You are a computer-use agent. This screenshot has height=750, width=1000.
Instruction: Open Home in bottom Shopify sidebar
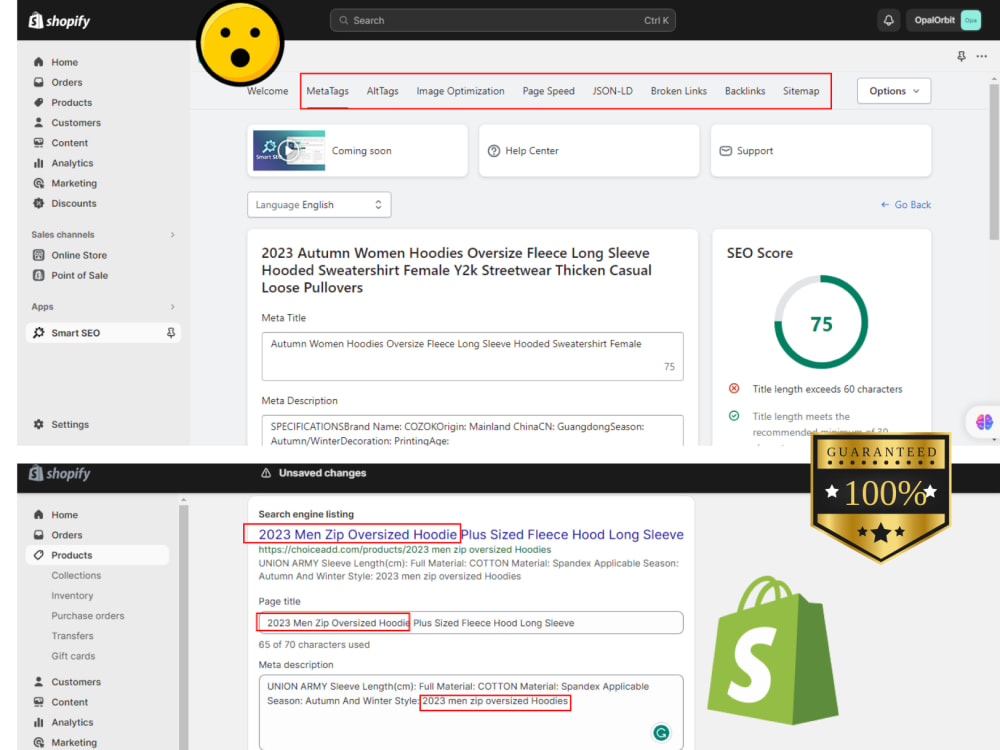click(x=64, y=515)
